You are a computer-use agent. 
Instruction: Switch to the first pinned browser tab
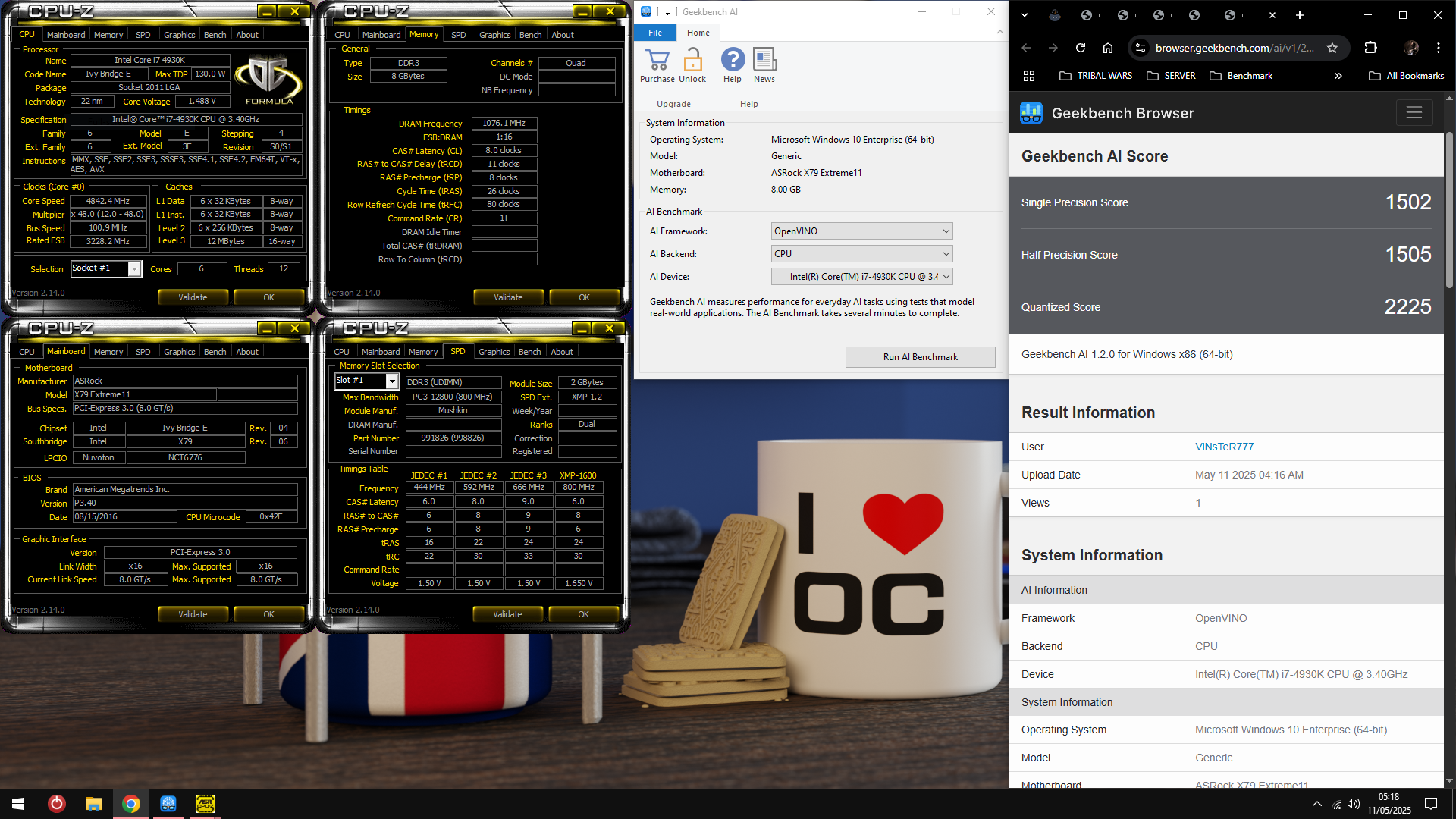point(1055,15)
